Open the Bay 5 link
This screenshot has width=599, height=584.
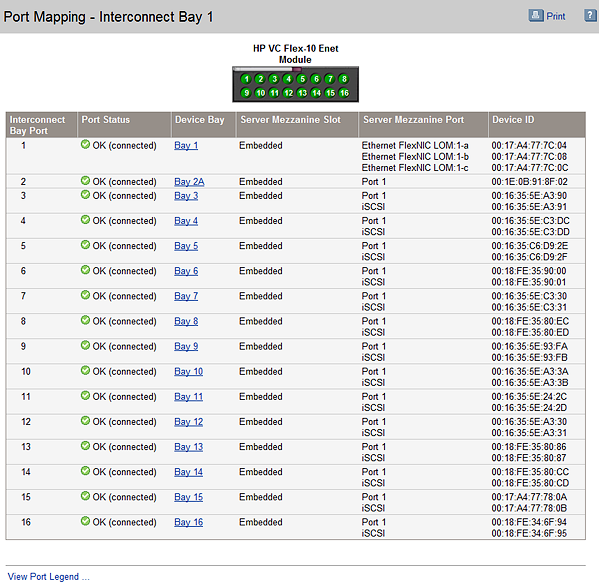[x=186, y=246]
